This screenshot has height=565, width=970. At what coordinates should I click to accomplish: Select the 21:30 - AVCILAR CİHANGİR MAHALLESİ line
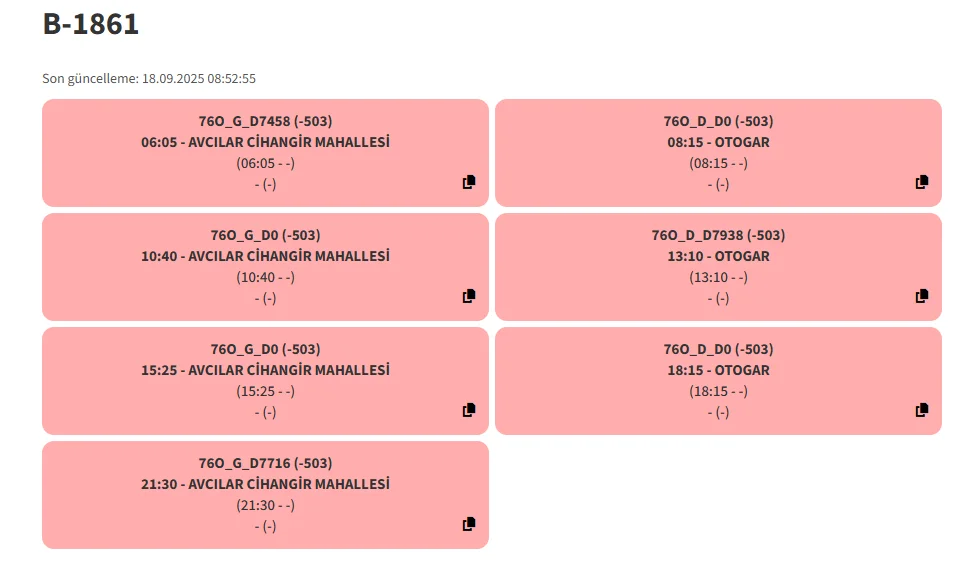[x=265, y=484]
